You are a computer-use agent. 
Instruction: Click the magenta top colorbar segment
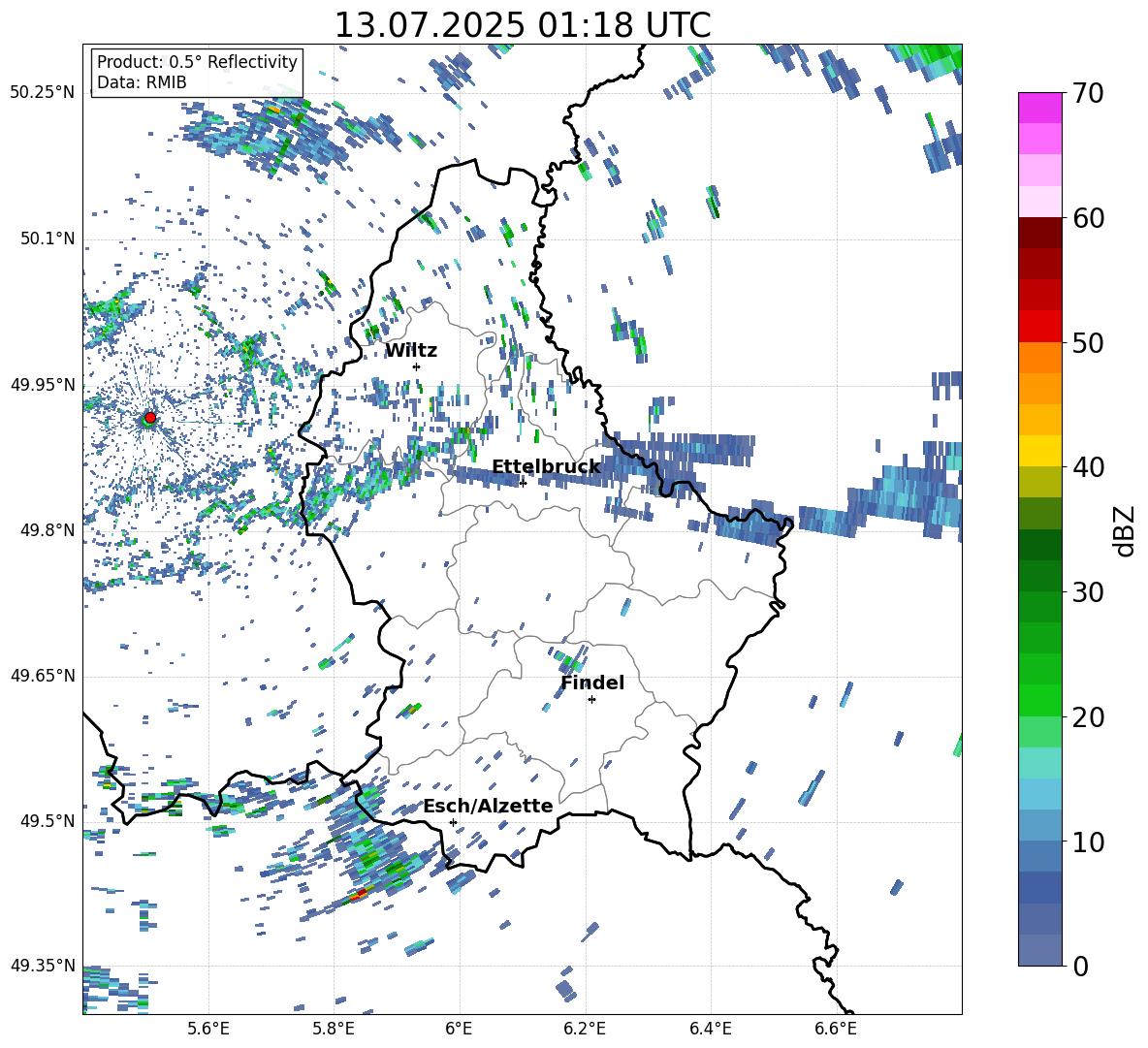[1039, 109]
